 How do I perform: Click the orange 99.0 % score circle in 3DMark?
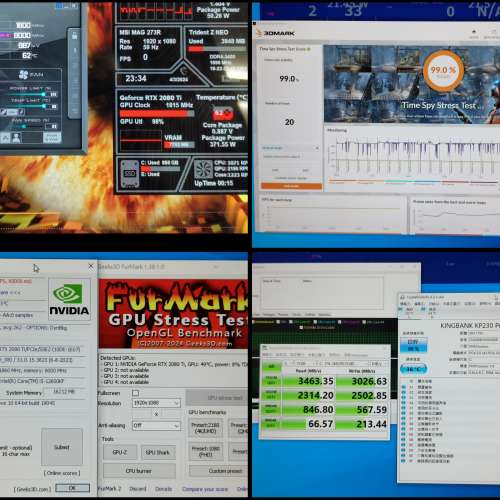click(x=443, y=71)
